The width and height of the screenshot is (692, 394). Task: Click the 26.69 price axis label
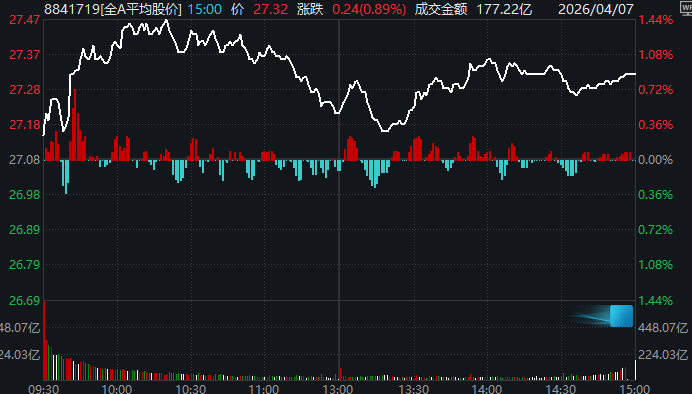(x=25, y=300)
